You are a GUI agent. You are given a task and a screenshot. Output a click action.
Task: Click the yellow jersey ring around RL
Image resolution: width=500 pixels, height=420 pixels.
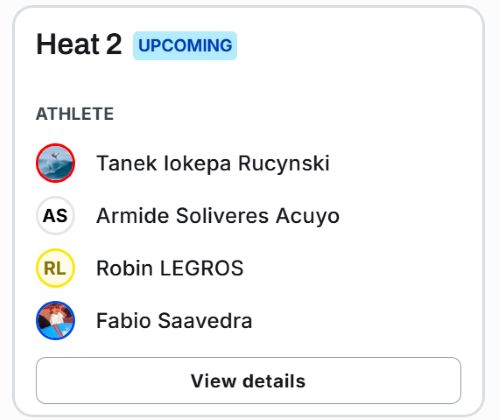[x=55, y=268]
